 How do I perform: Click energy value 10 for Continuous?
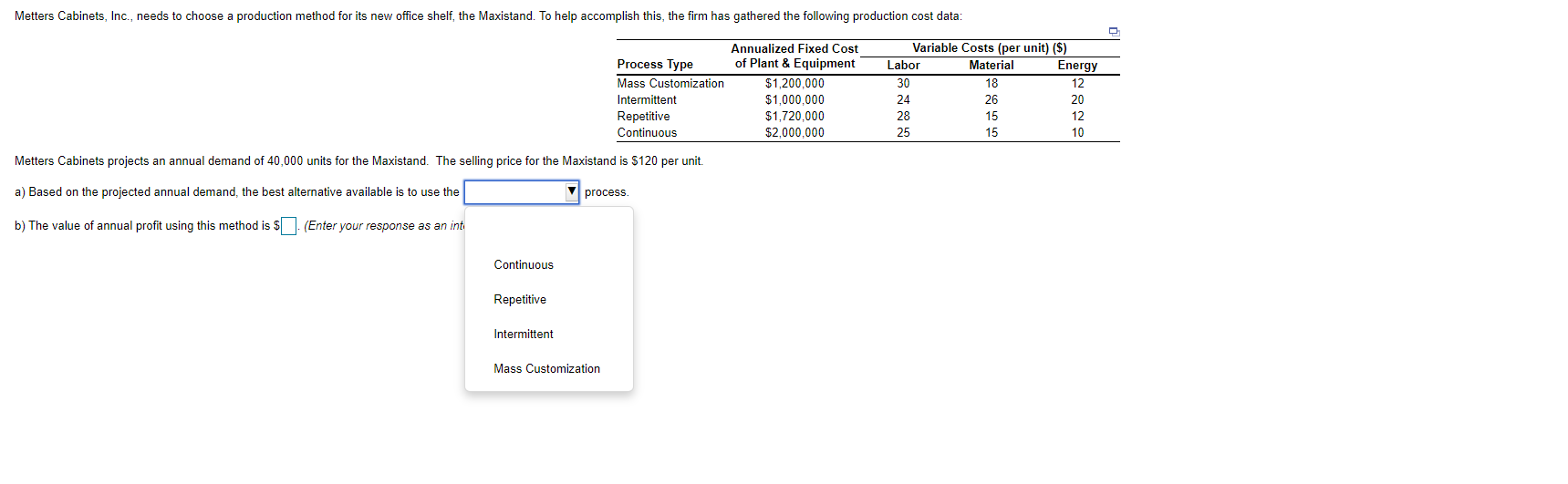(x=1077, y=132)
